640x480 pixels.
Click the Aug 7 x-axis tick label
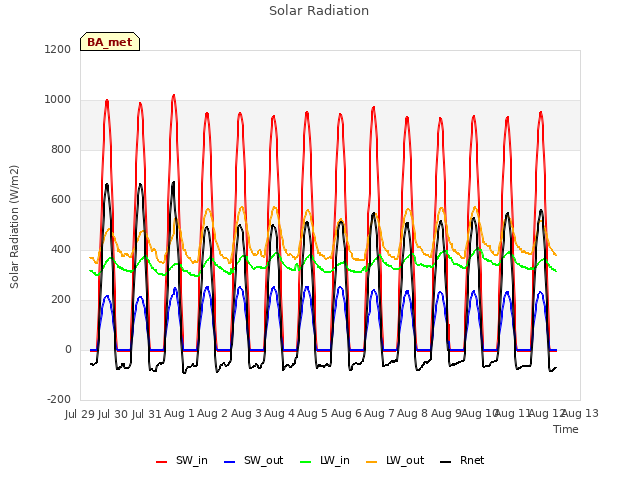380,414
